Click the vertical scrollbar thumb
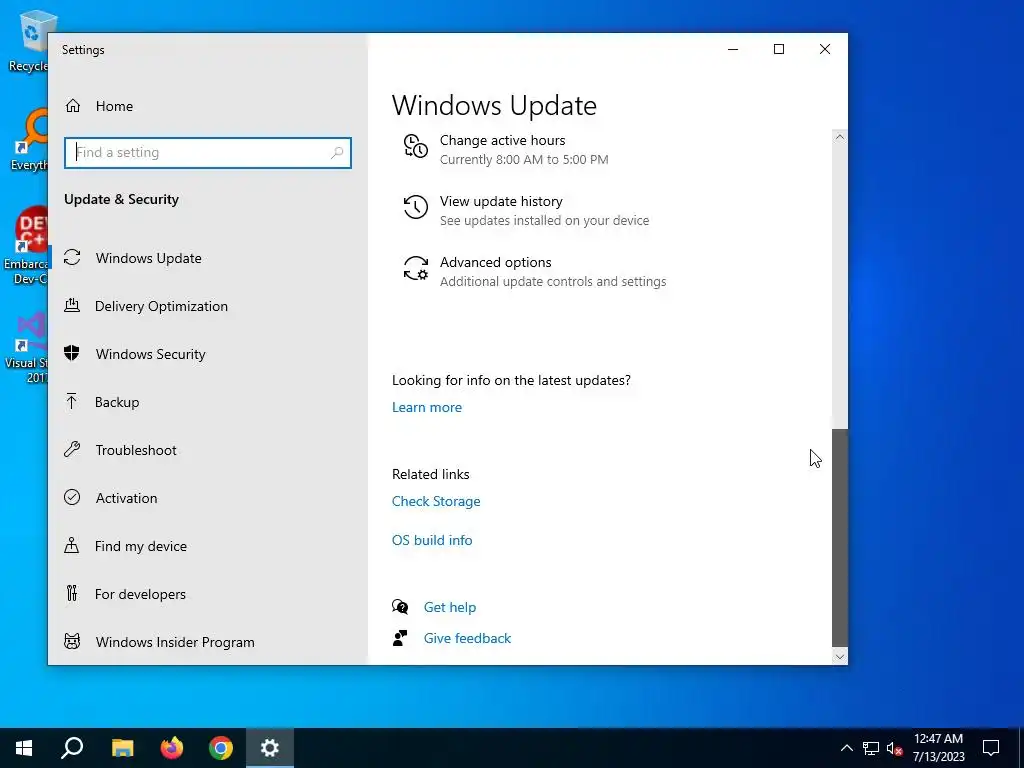The width and height of the screenshot is (1024, 768). 840,538
